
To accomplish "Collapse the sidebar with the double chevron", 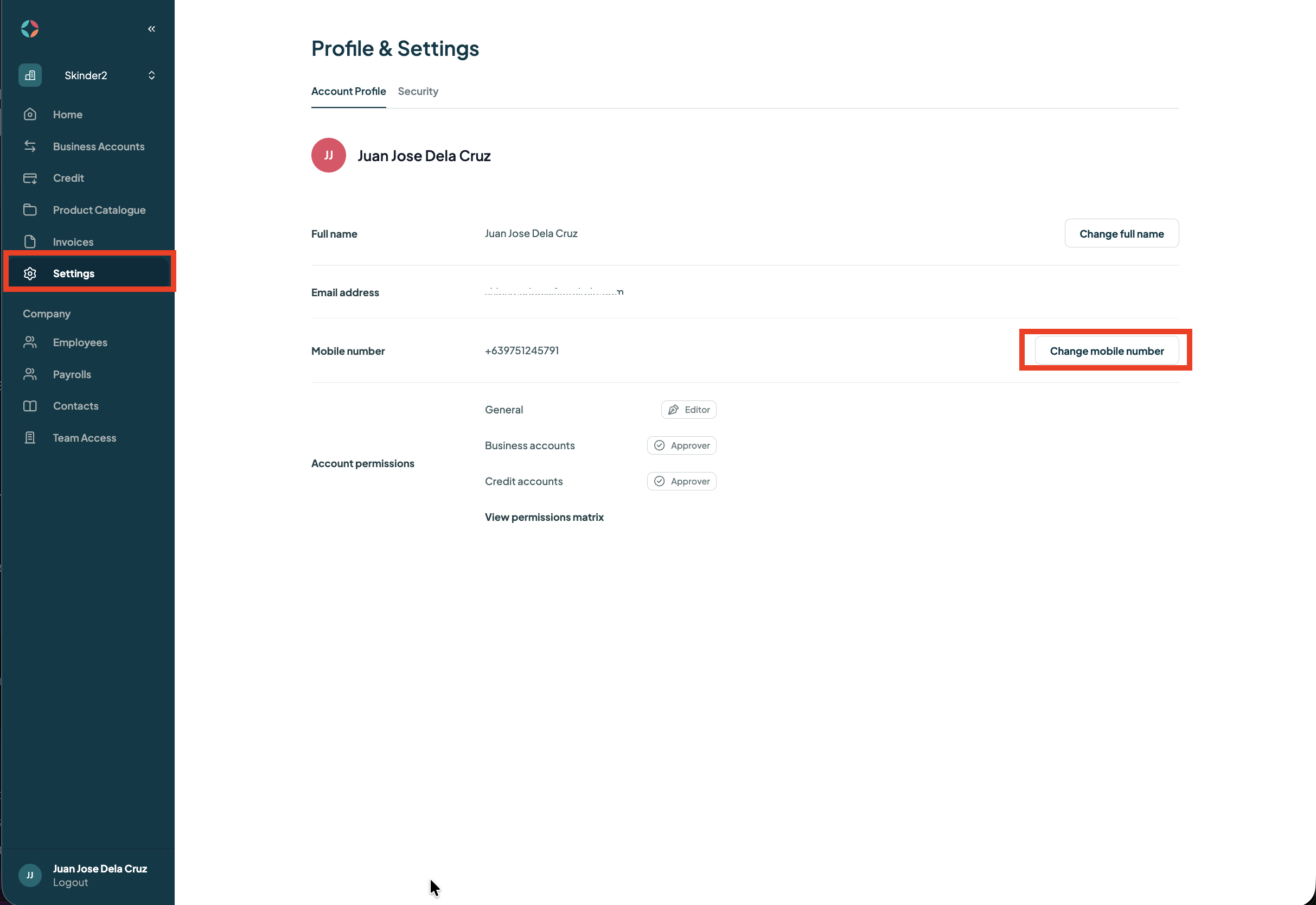I will [x=151, y=29].
